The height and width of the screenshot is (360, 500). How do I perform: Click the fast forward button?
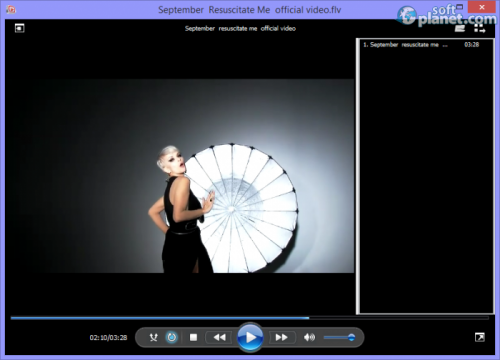coord(282,338)
